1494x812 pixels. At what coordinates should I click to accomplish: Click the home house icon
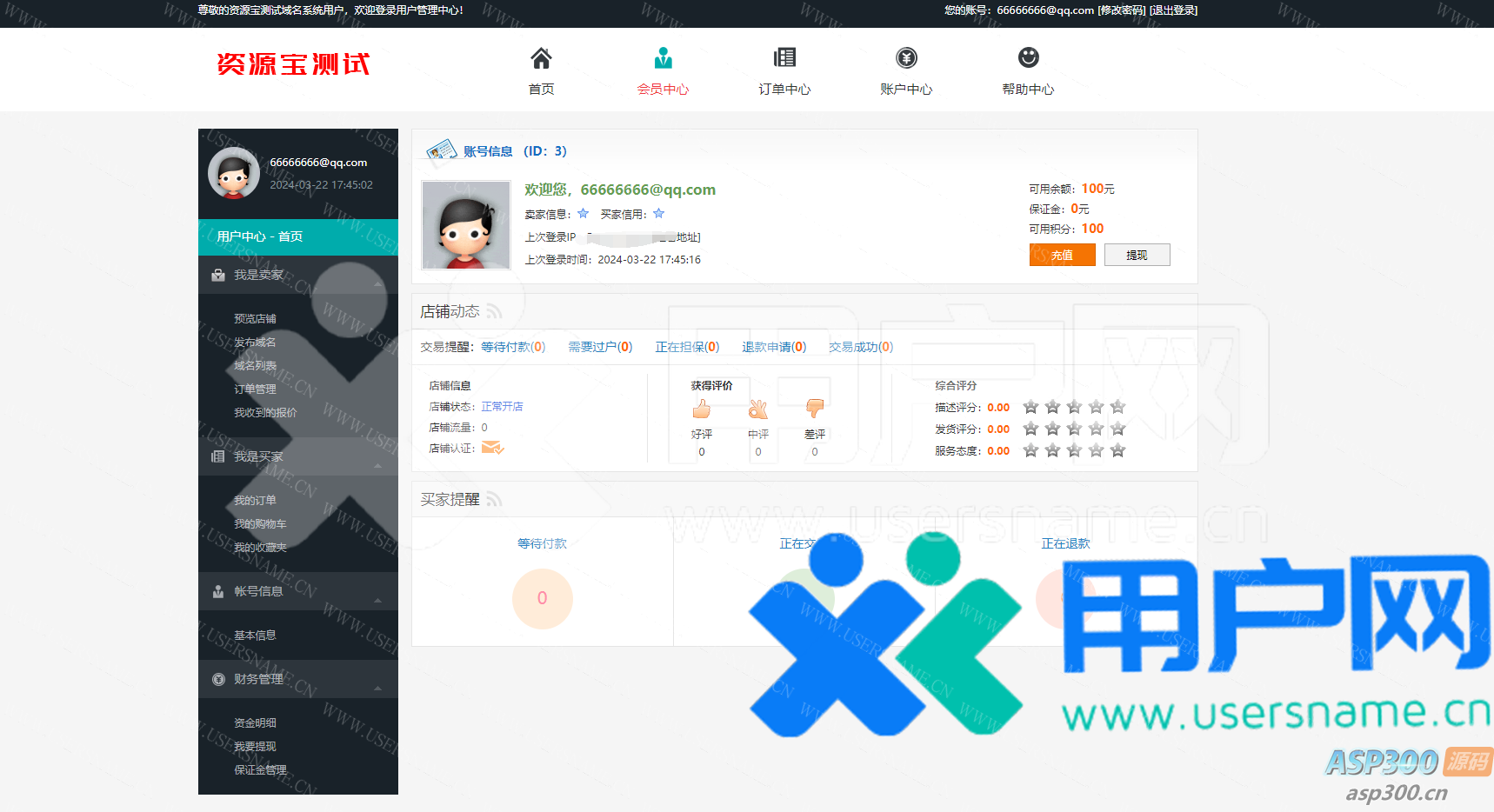(541, 58)
